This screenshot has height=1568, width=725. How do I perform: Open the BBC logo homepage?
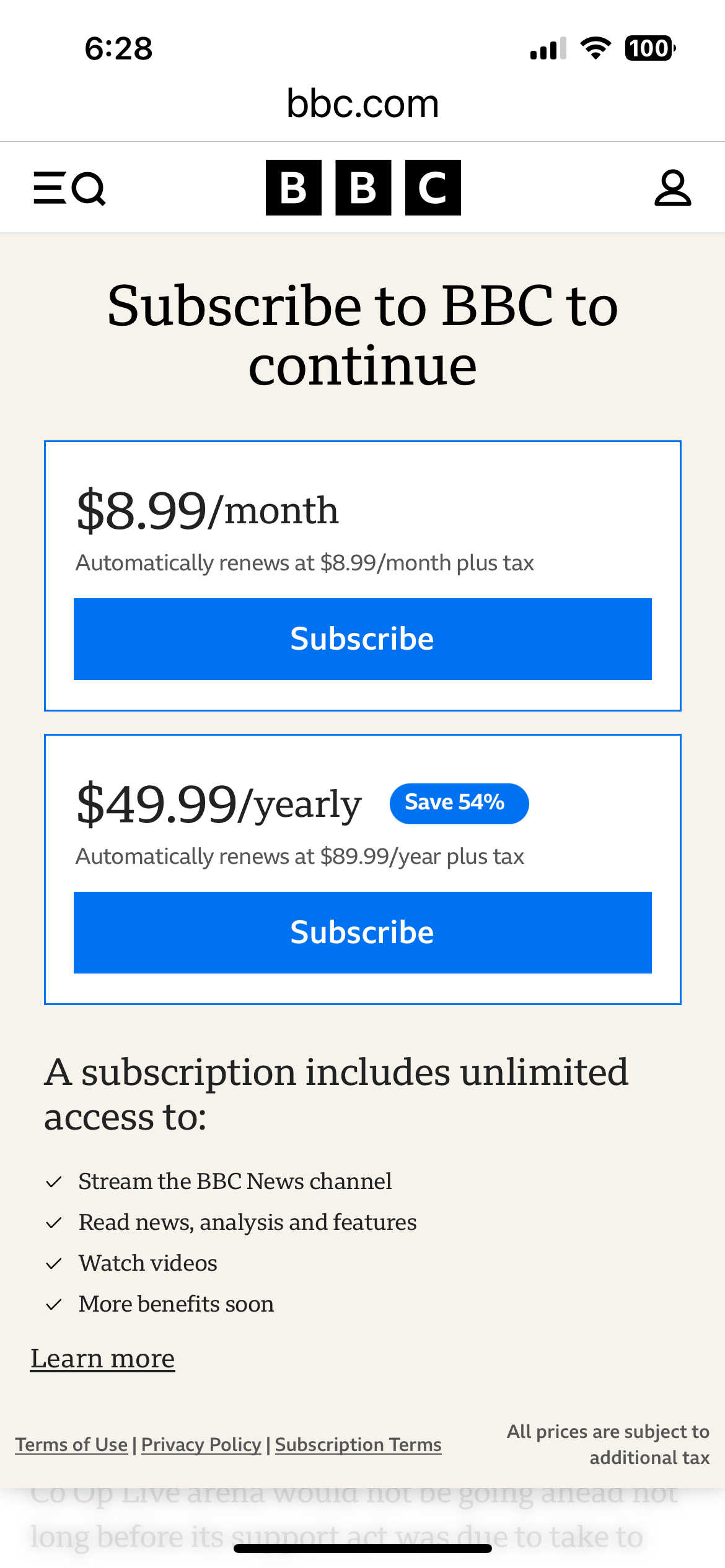363,188
